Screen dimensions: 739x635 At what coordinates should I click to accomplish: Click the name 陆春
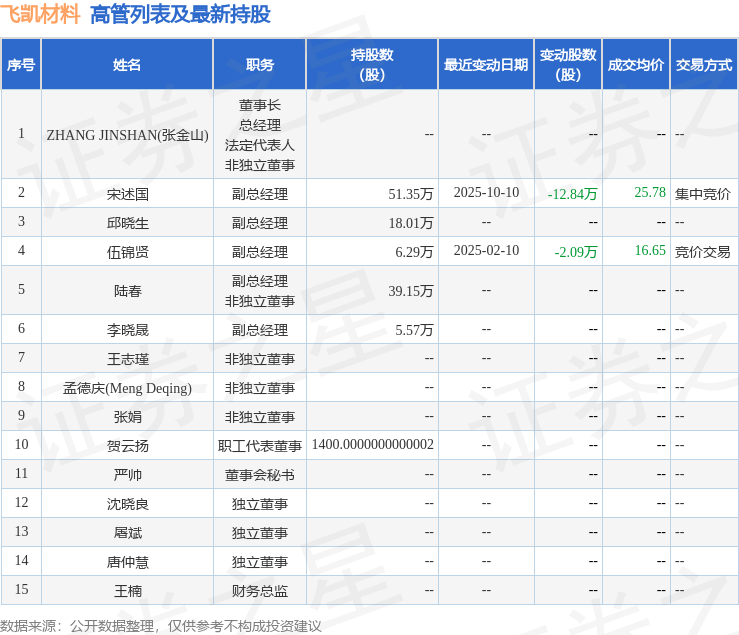(127, 291)
